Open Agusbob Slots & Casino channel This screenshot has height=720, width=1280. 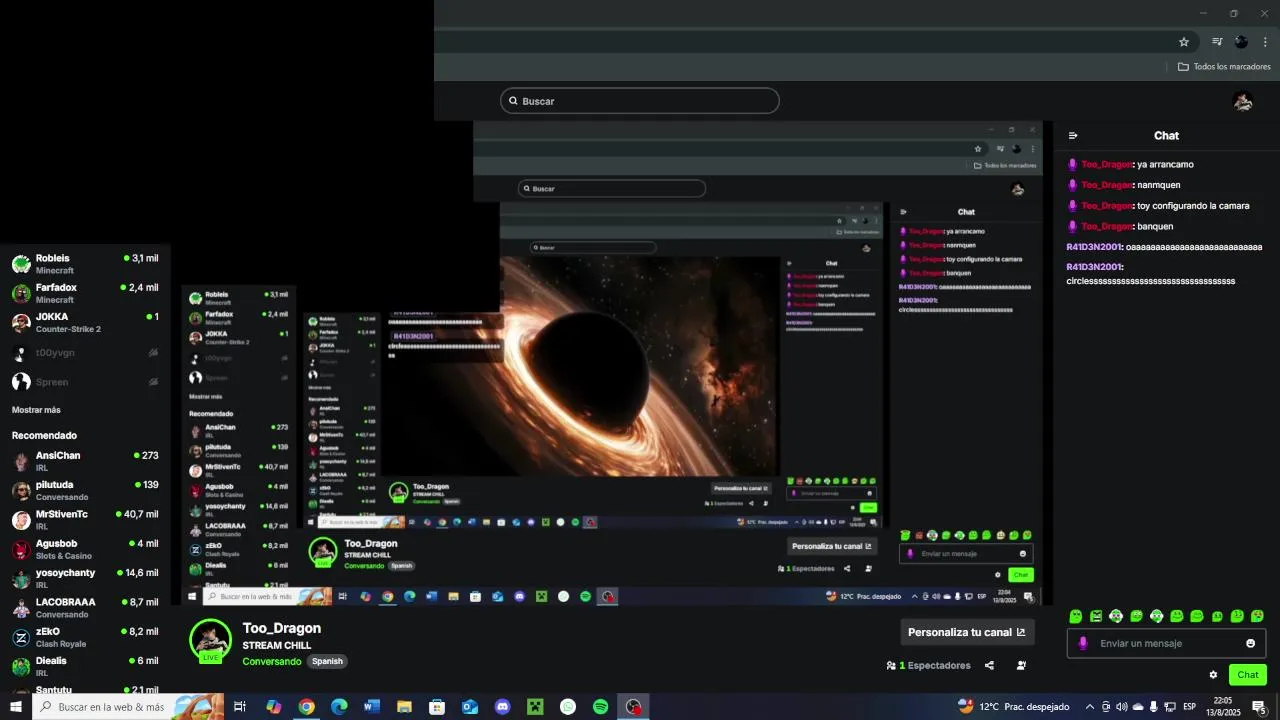85,549
